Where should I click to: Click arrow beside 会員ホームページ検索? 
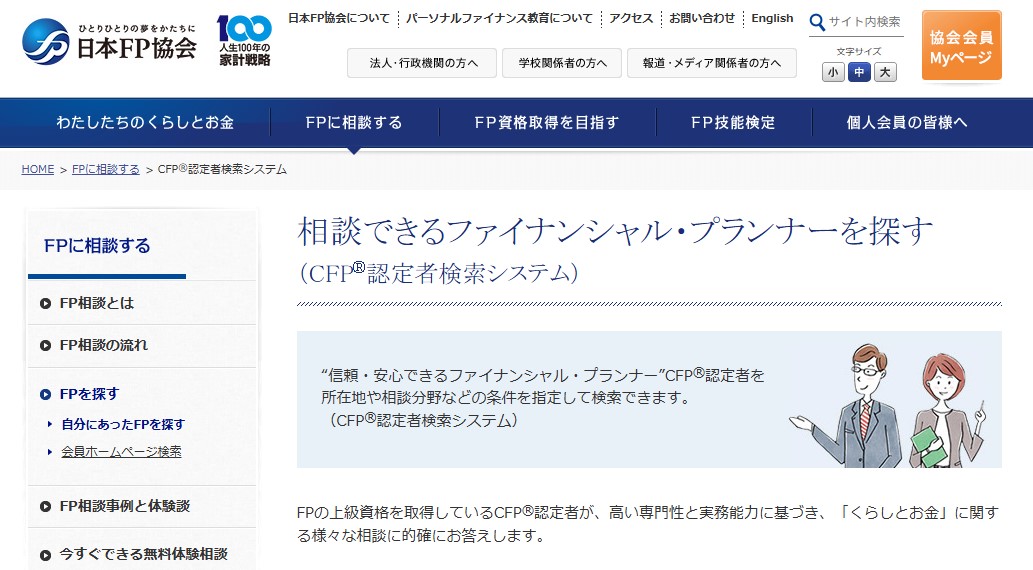[49, 452]
